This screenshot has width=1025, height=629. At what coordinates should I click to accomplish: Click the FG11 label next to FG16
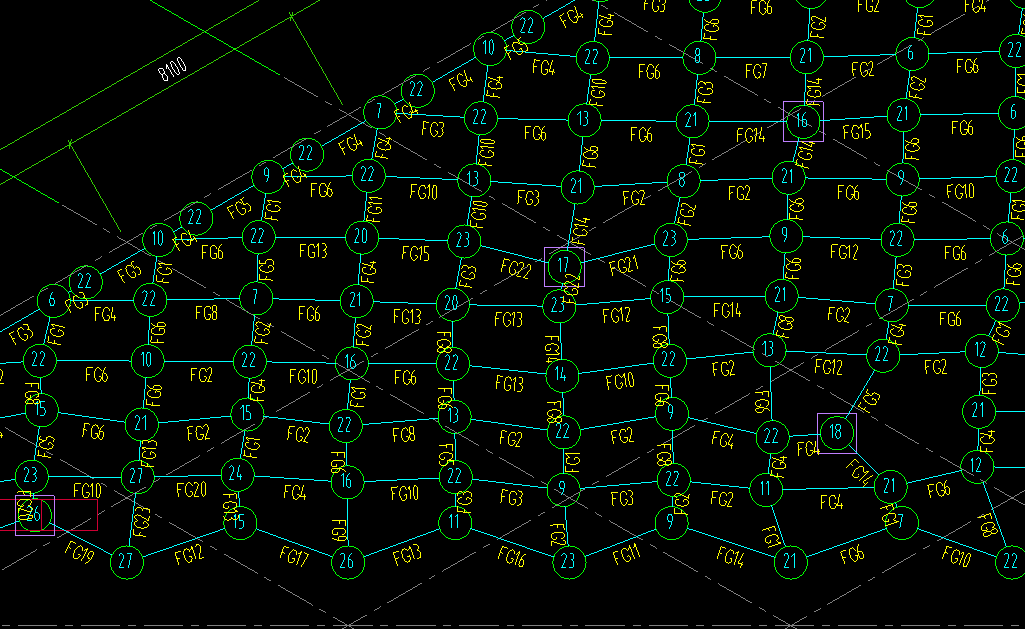click(626, 555)
